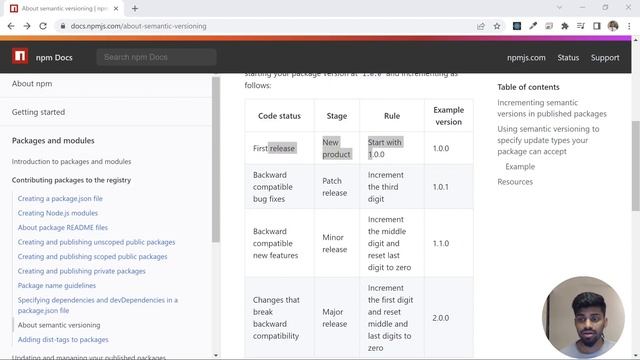
Task: Click the color picker extension icon
Action: point(533,26)
